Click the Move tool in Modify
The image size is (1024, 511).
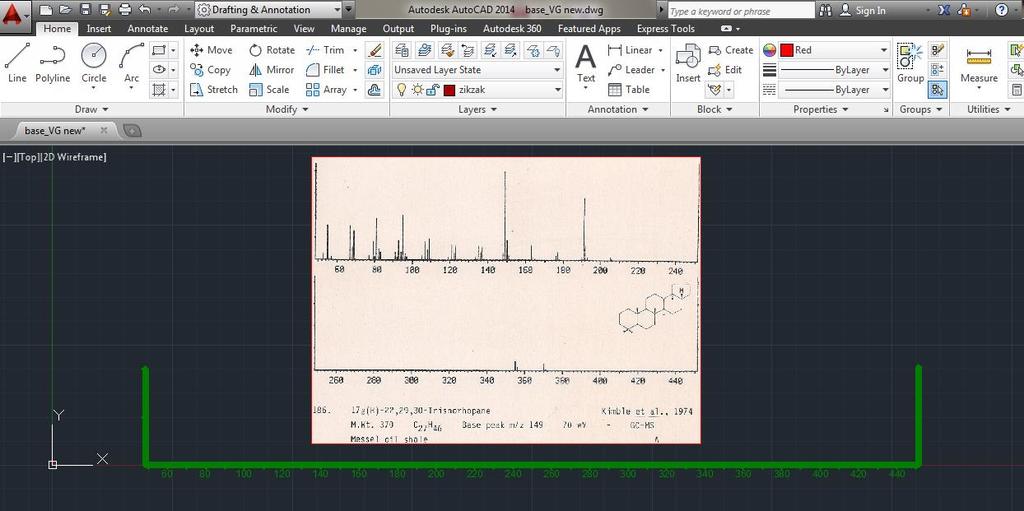coord(211,50)
